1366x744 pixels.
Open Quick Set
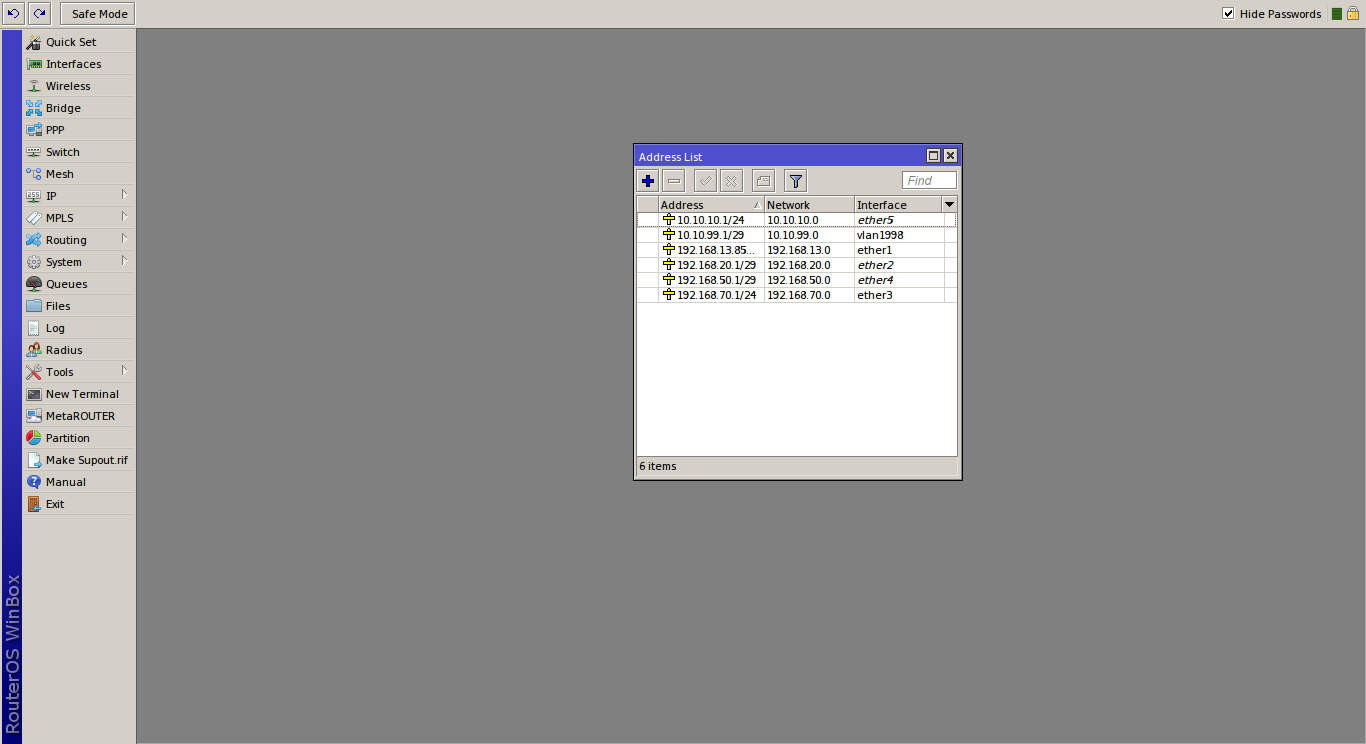coord(78,42)
